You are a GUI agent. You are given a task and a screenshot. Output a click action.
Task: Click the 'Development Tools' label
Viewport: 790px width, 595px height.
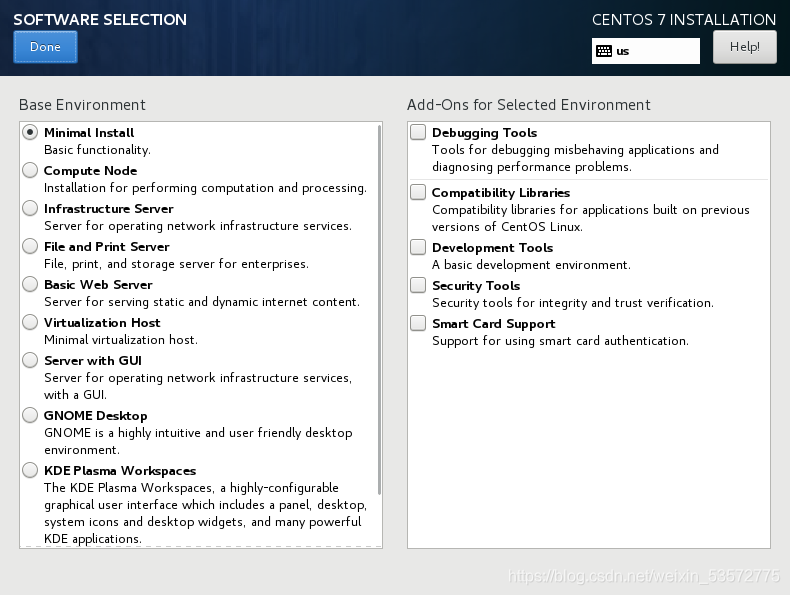(492, 247)
